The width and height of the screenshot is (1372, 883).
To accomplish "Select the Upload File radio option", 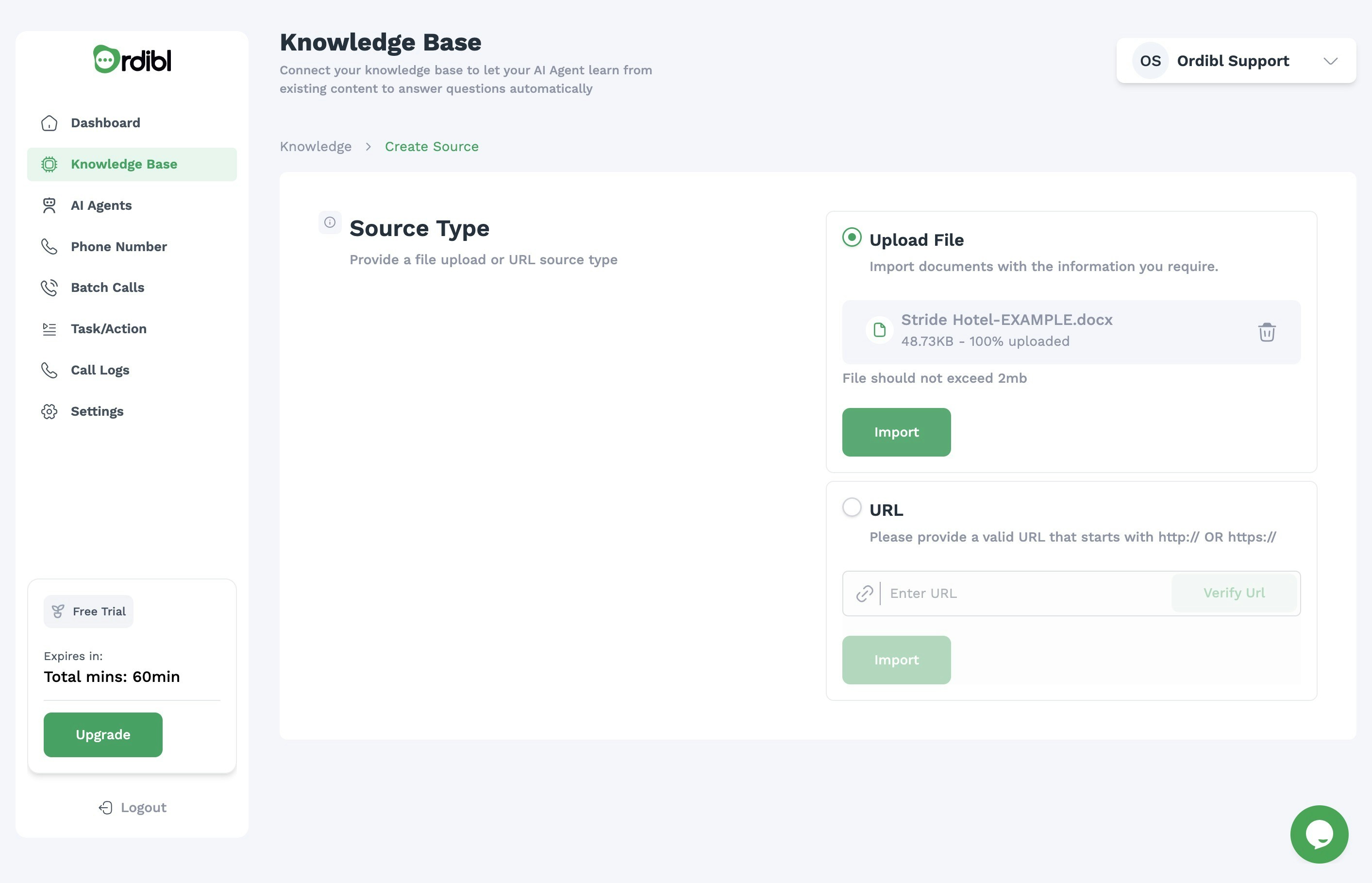I will click(x=852, y=238).
